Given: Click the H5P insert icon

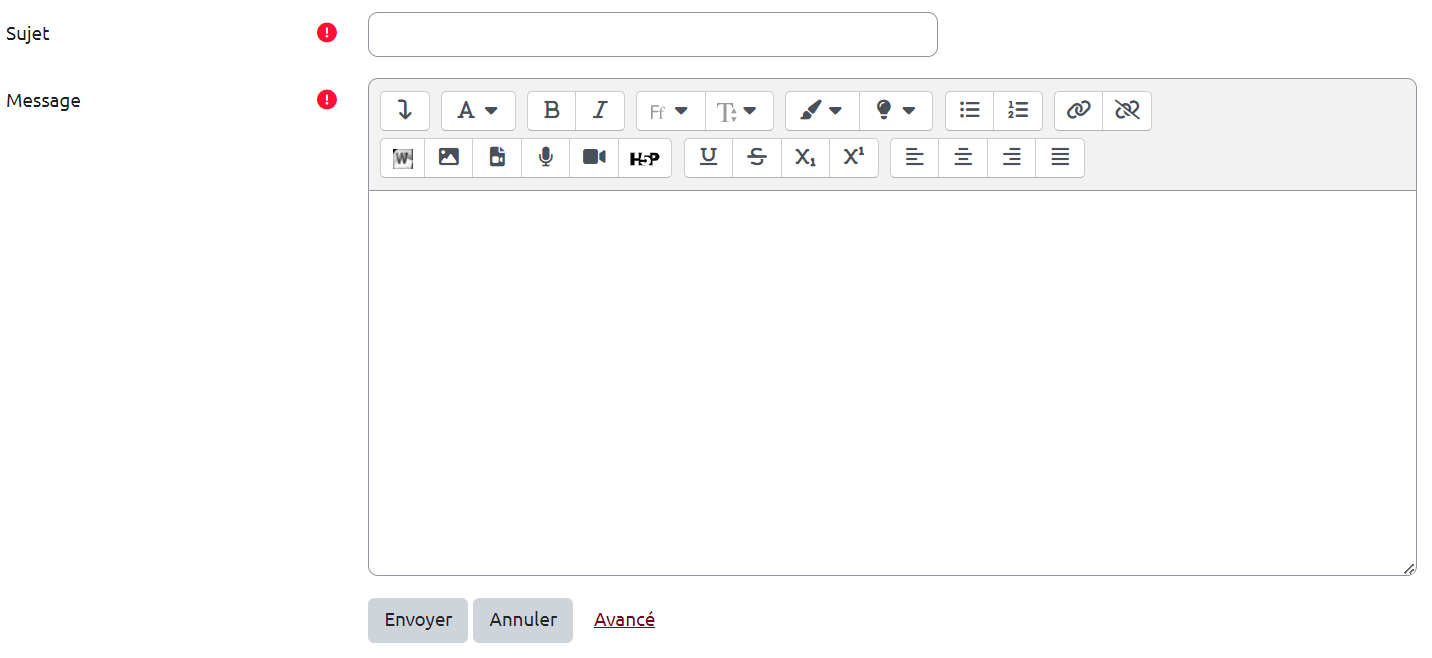Looking at the screenshot, I should click(644, 158).
